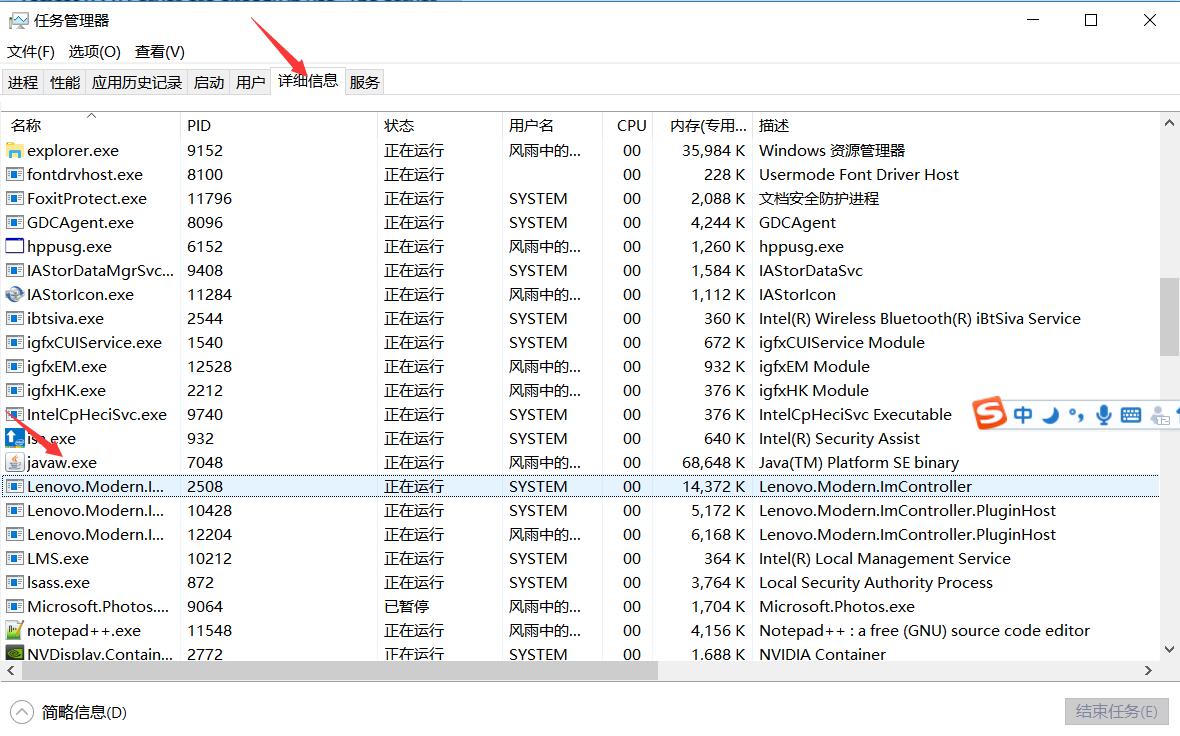The width and height of the screenshot is (1180, 736).
Task: Sort by the PID column header
Action: click(278, 126)
